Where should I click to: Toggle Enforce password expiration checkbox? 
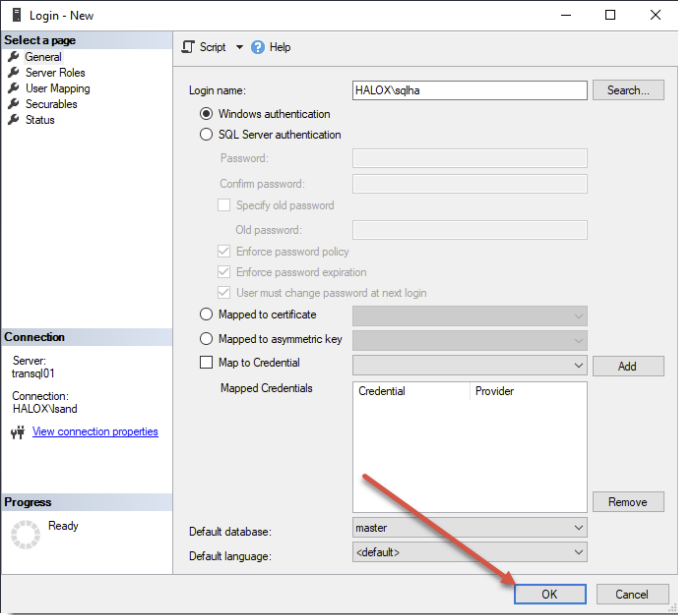[x=224, y=272]
